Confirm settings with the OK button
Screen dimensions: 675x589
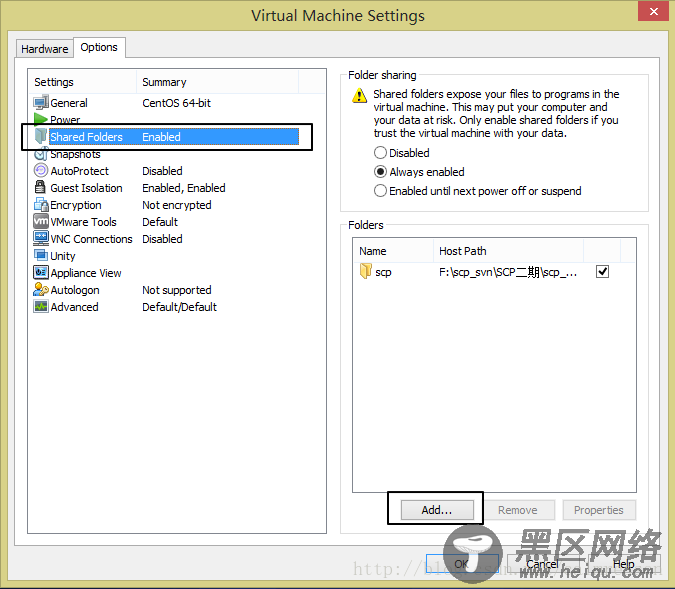coord(461,564)
